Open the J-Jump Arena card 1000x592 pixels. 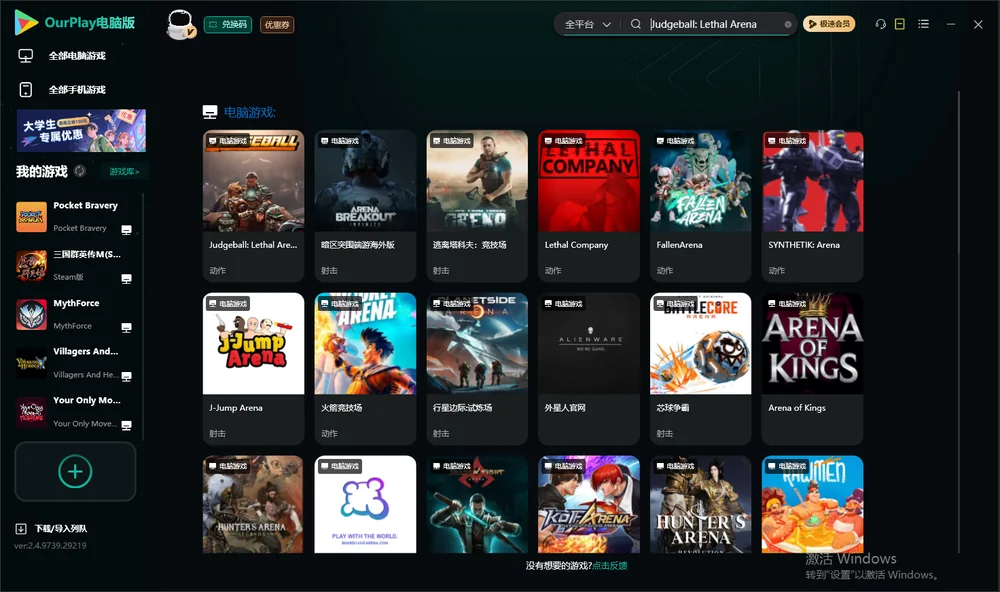point(253,369)
